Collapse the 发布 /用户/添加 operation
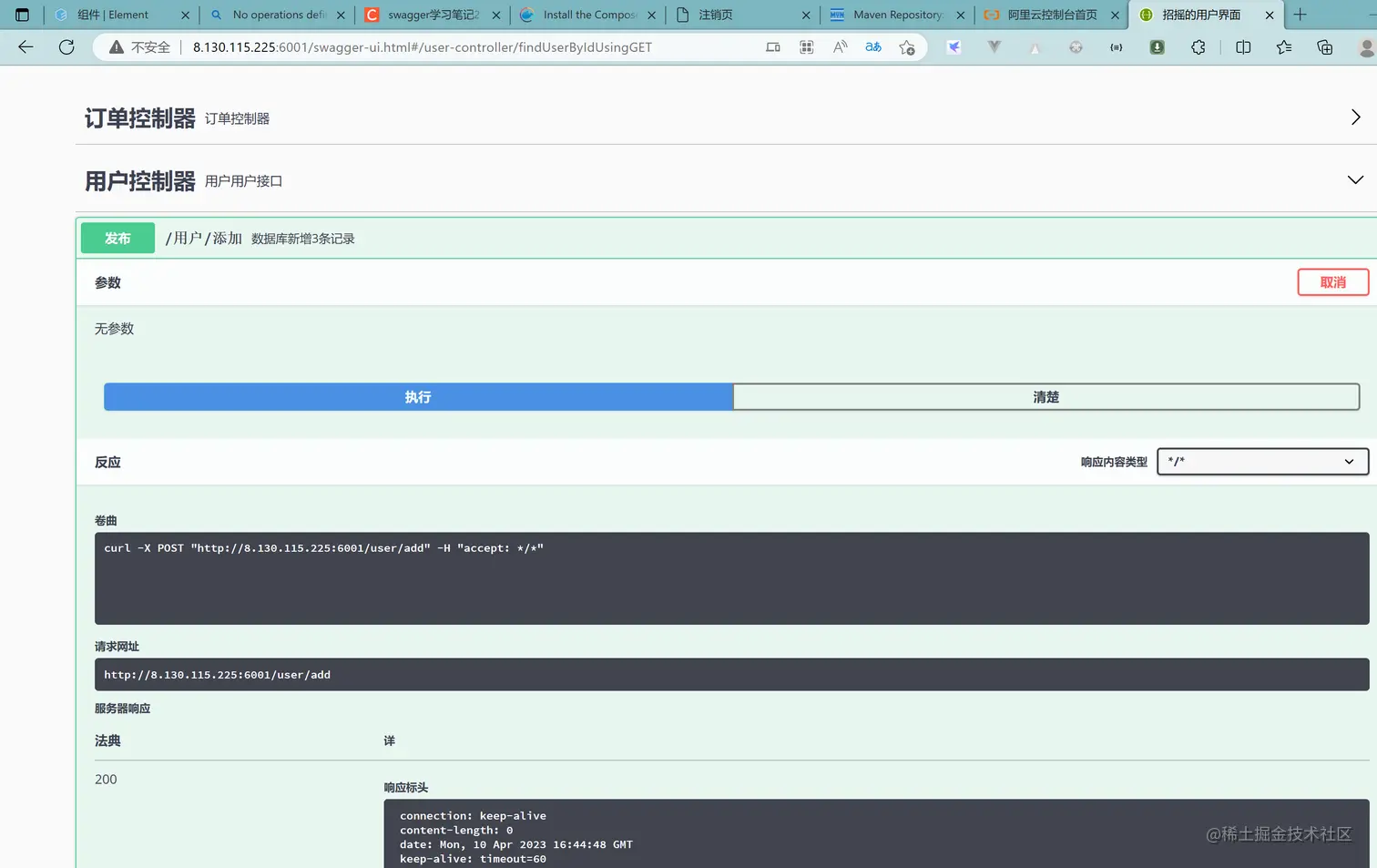The image size is (1377, 868). coord(726,238)
